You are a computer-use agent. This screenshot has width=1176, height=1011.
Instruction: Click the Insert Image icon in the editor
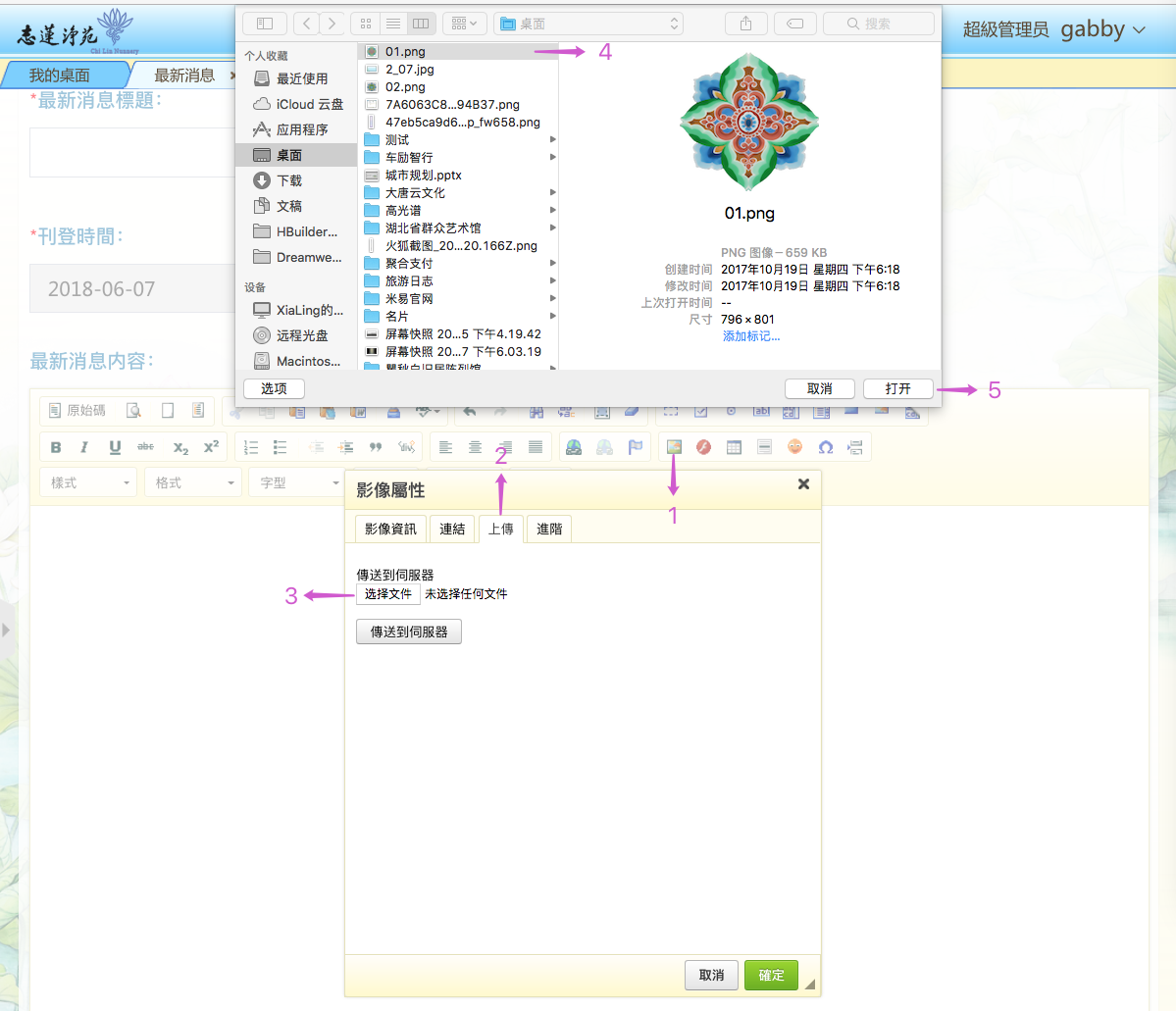tap(674, 447)
